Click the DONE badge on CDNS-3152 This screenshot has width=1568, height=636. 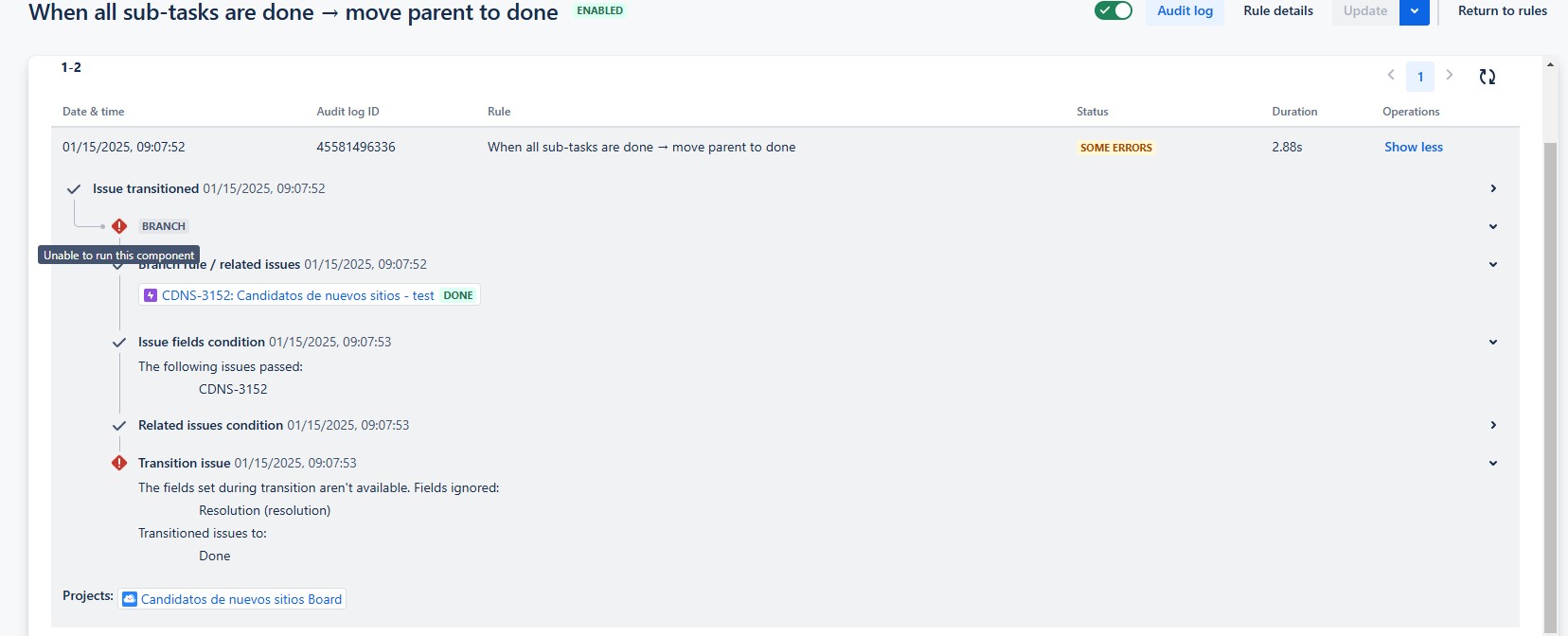point(458,295)
